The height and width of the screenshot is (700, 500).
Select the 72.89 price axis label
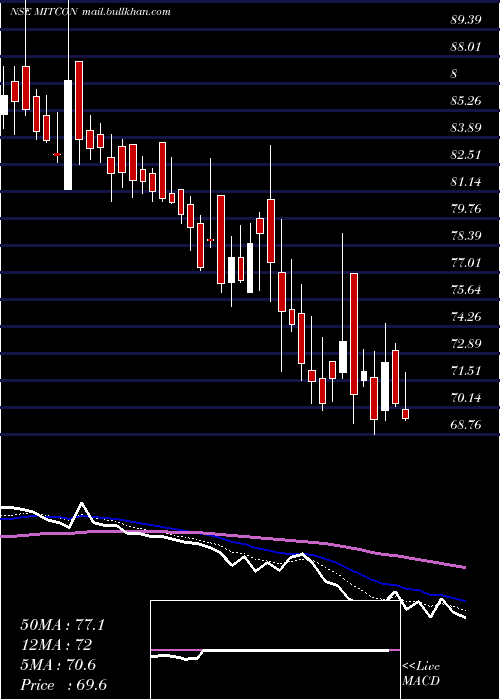click(466, 344)
